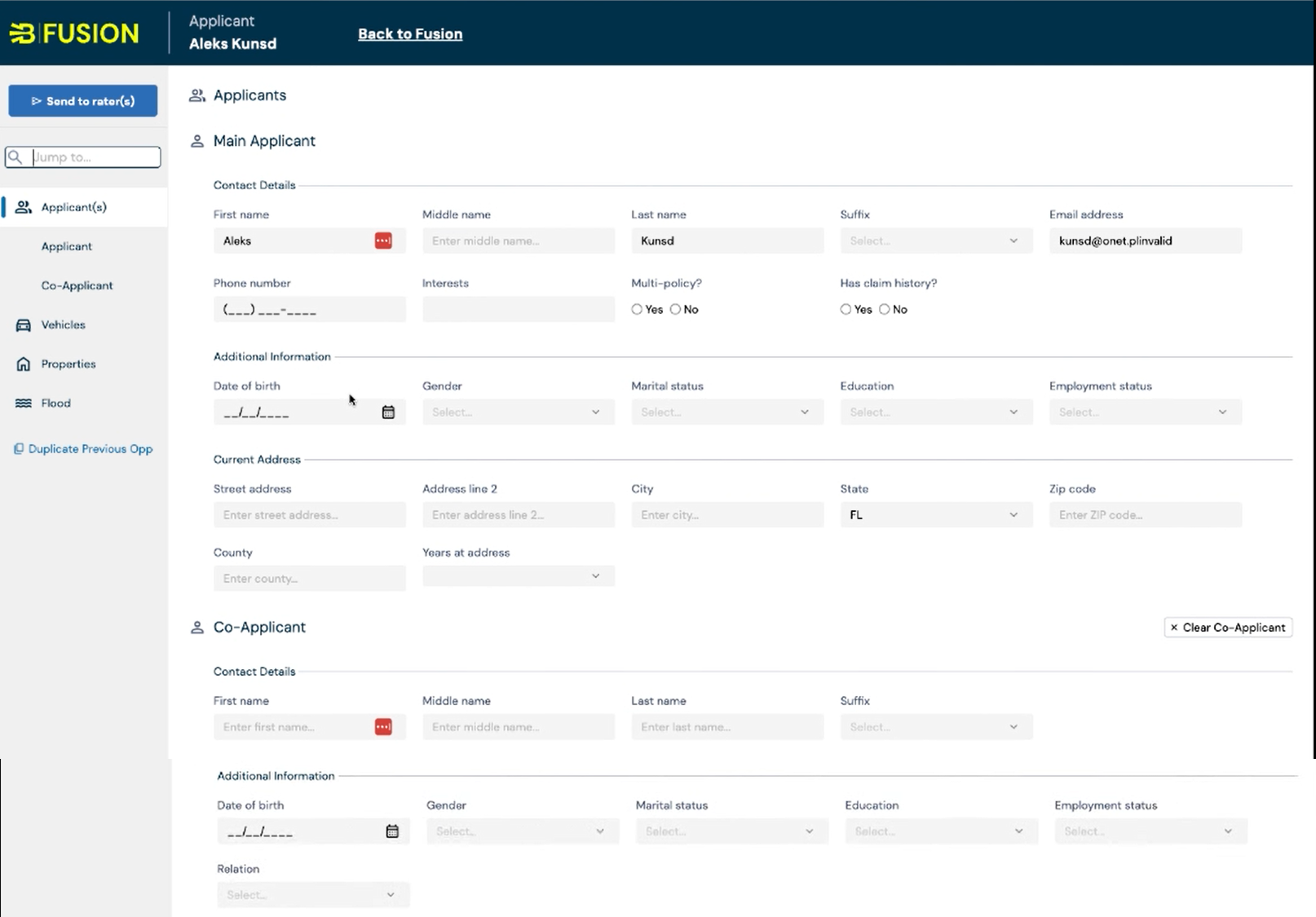The height and width of the screenshot is (917, 1316).
Task: Click Clear Co-Applicant button
Action: tap(1228, 628)
